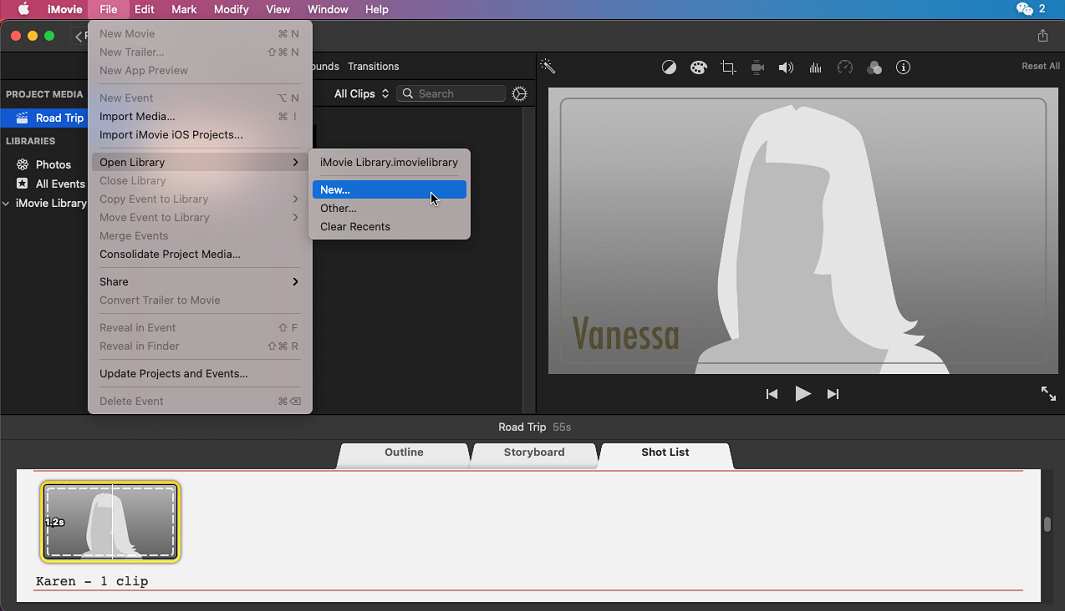Open the color balance tool

(669, 67)
